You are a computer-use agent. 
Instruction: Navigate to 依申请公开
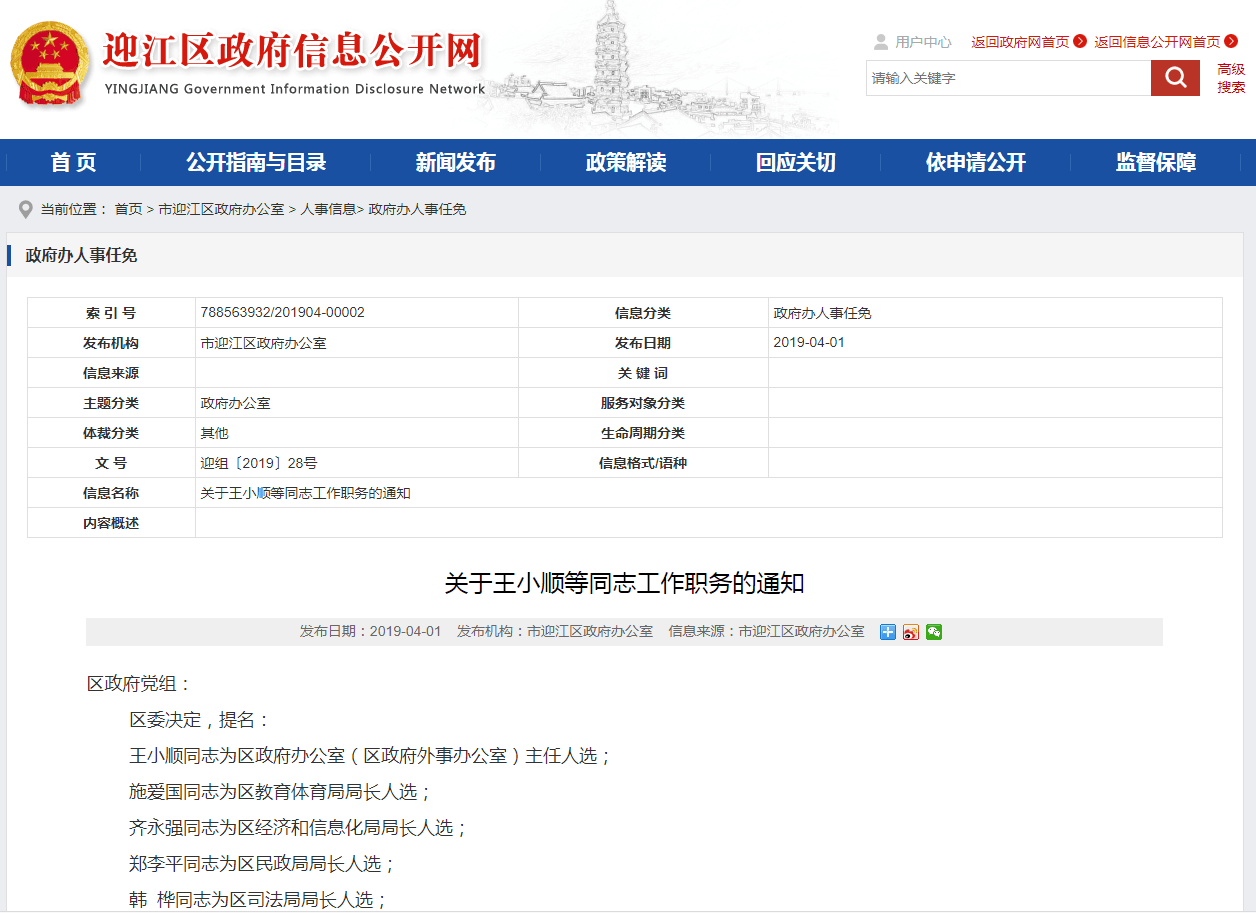point(976,163)
